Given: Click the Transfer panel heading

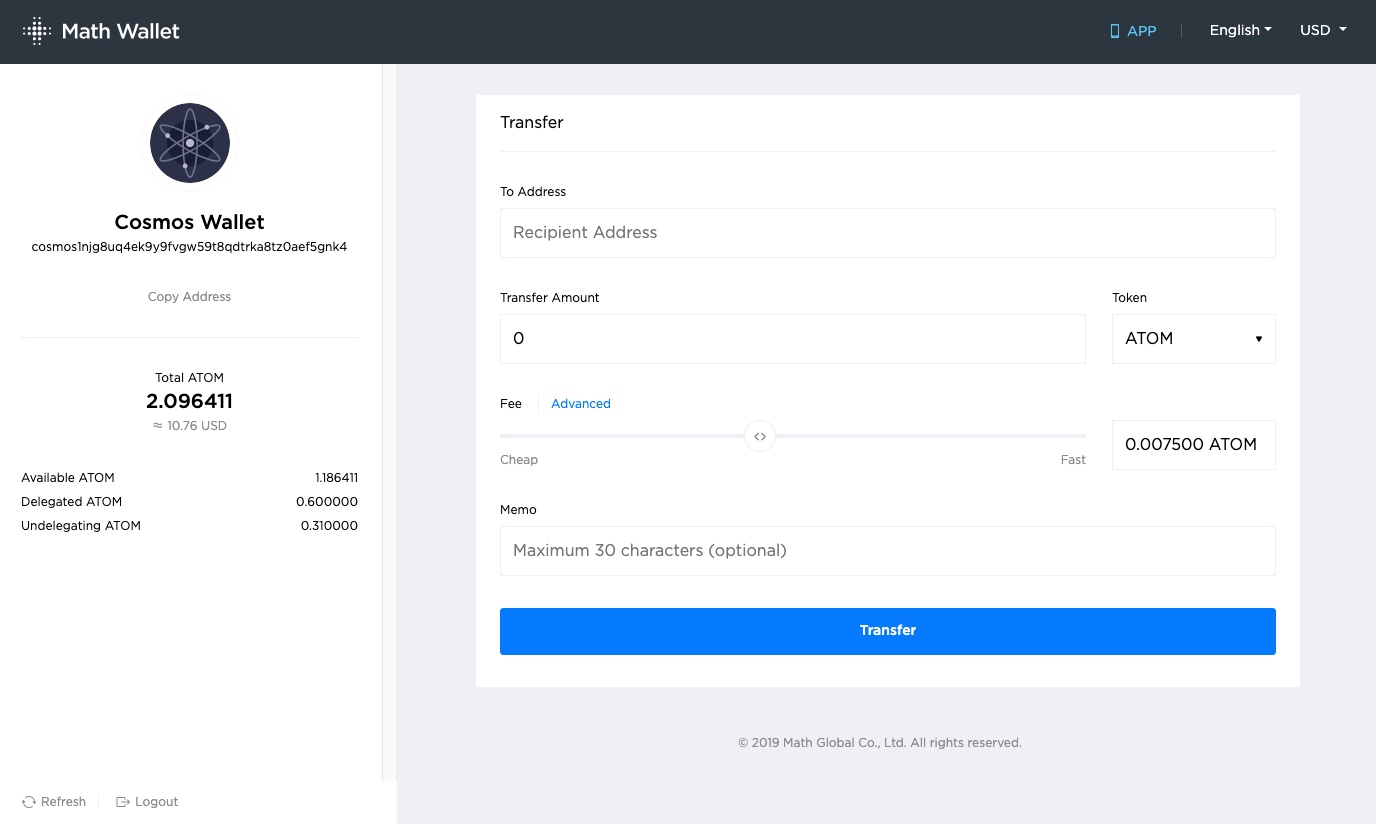Looking at the screenshot, I should pyautogui.click(x=532, y=122).
